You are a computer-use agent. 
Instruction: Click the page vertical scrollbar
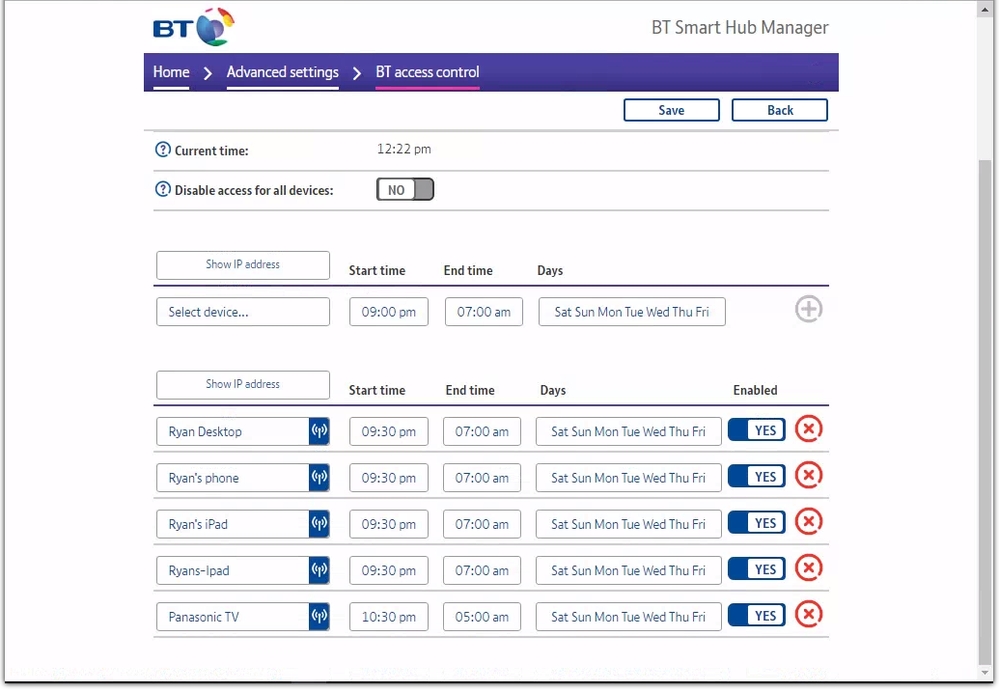point(985,412)
